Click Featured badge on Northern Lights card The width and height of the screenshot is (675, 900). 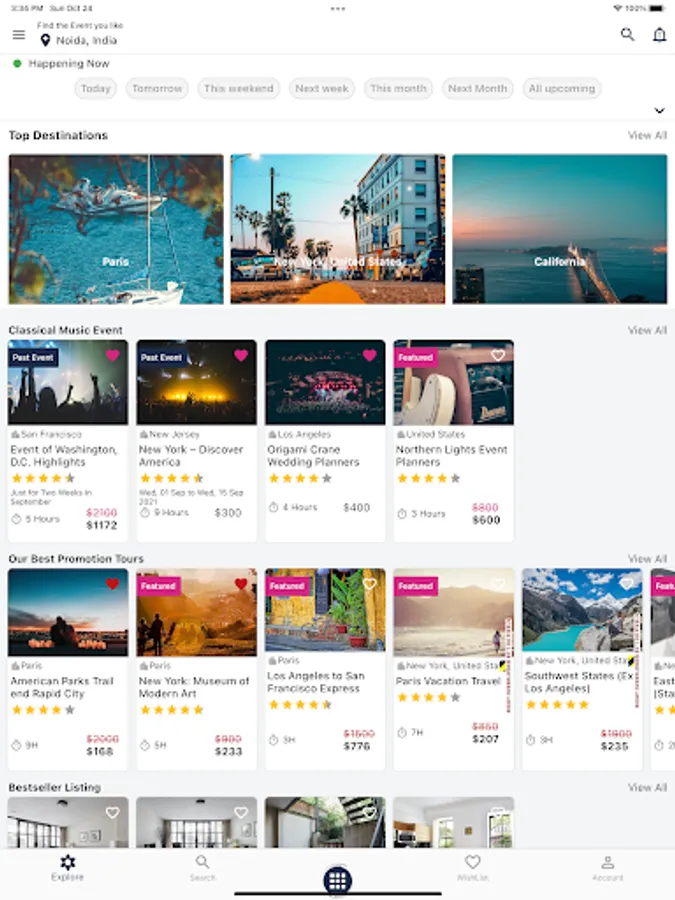point(416,358)
